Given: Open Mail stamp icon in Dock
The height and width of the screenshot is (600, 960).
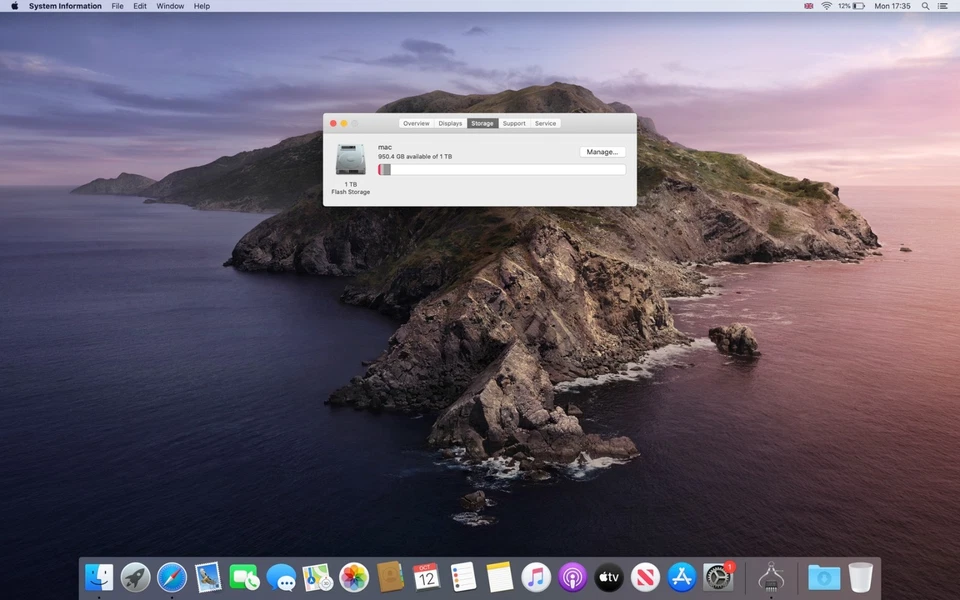Looking at the screenshot, I should 208,577.
